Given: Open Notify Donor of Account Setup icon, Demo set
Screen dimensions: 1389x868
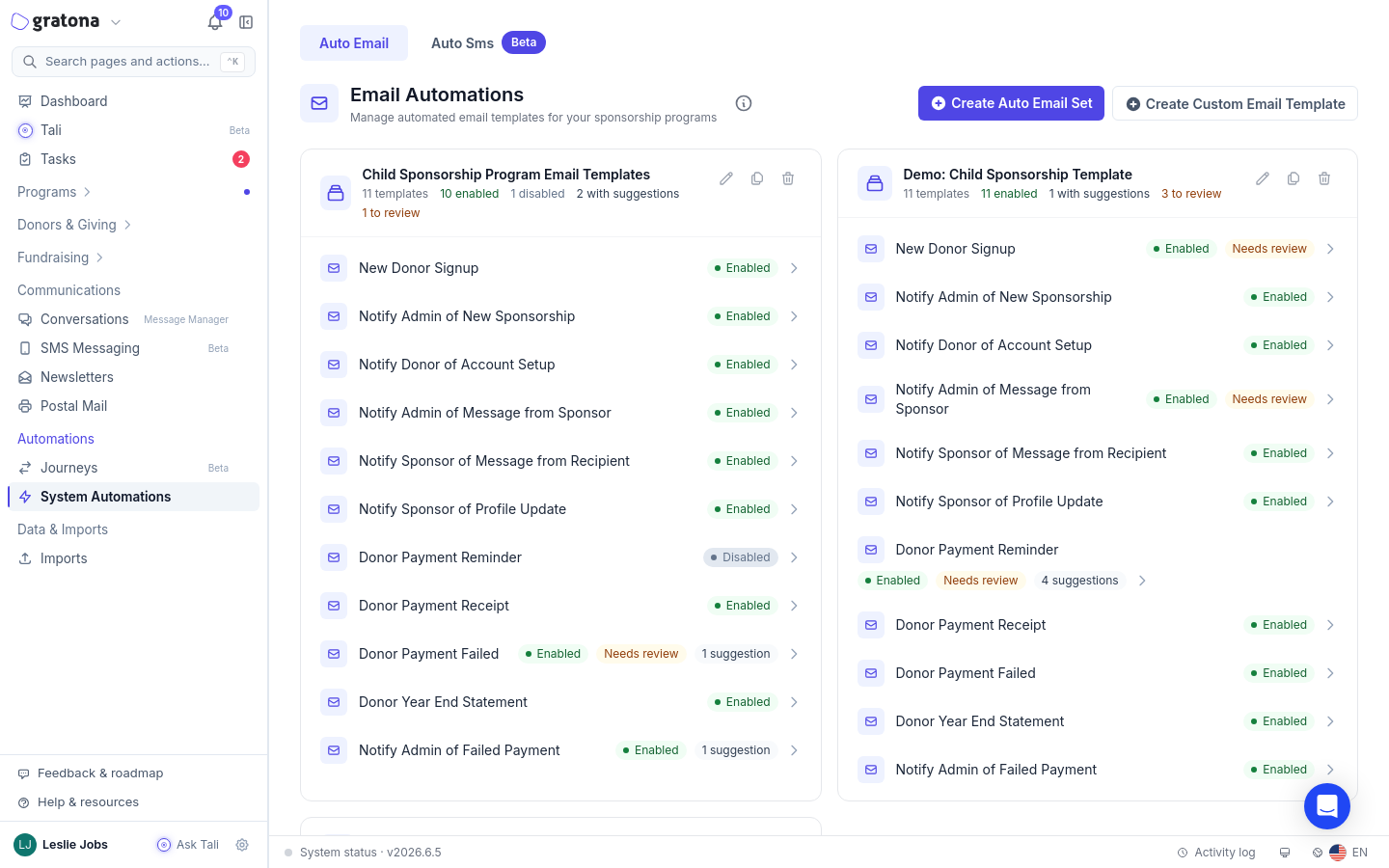Looking at the screenshot, I should coord(871,345).
